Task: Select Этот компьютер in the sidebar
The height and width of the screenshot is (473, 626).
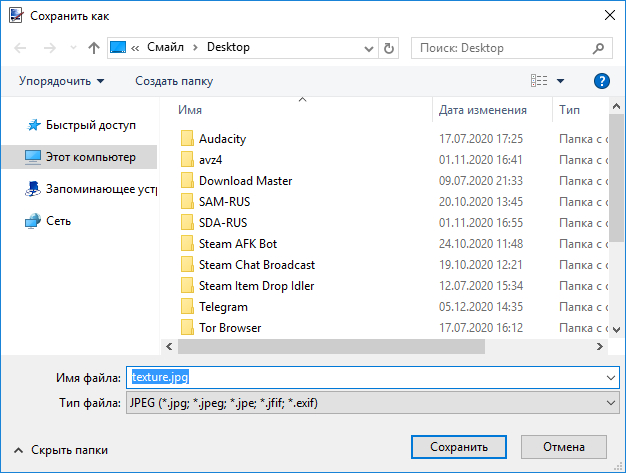Action: 90,157
